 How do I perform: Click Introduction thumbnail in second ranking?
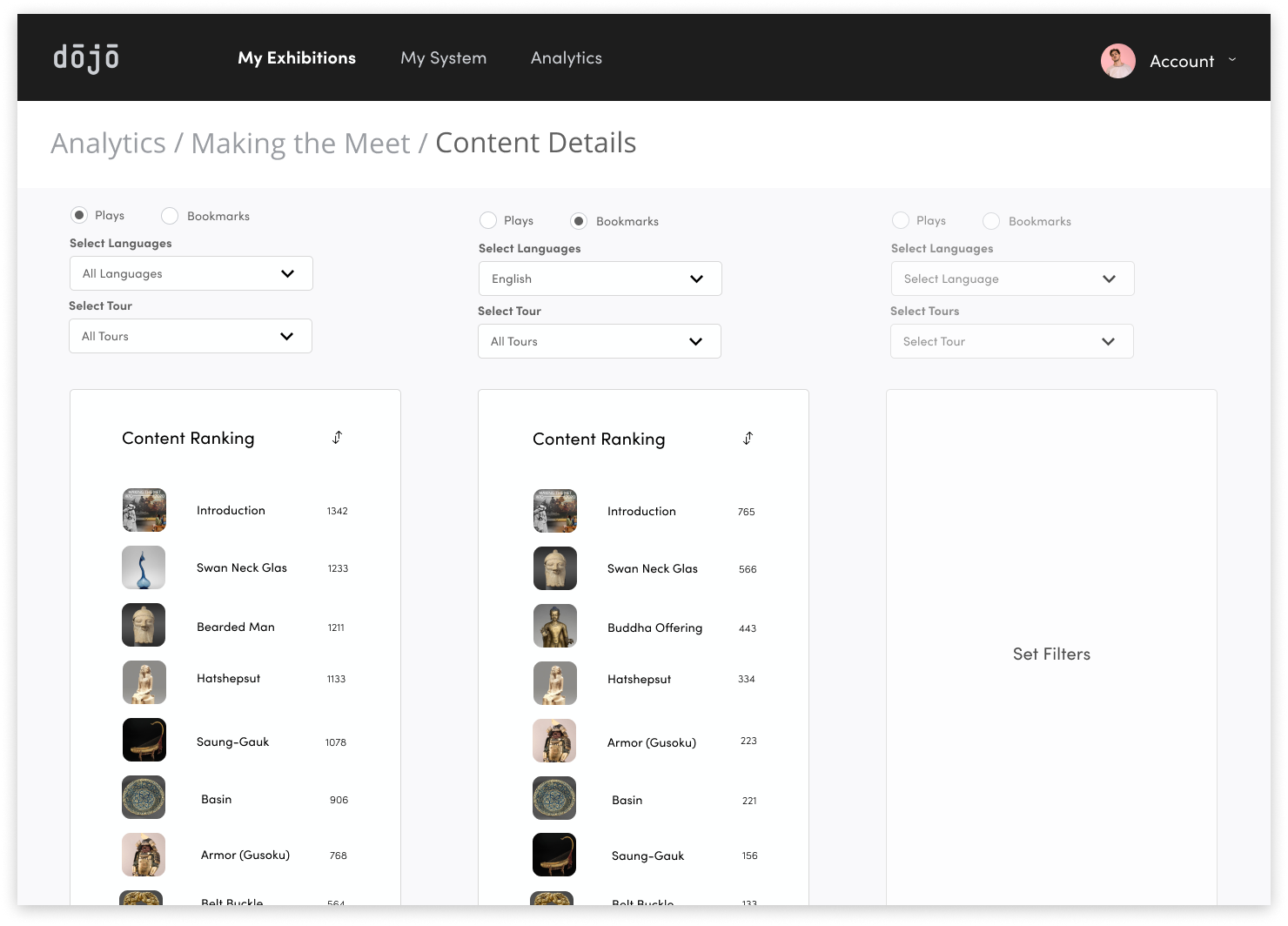pos(554,511)
